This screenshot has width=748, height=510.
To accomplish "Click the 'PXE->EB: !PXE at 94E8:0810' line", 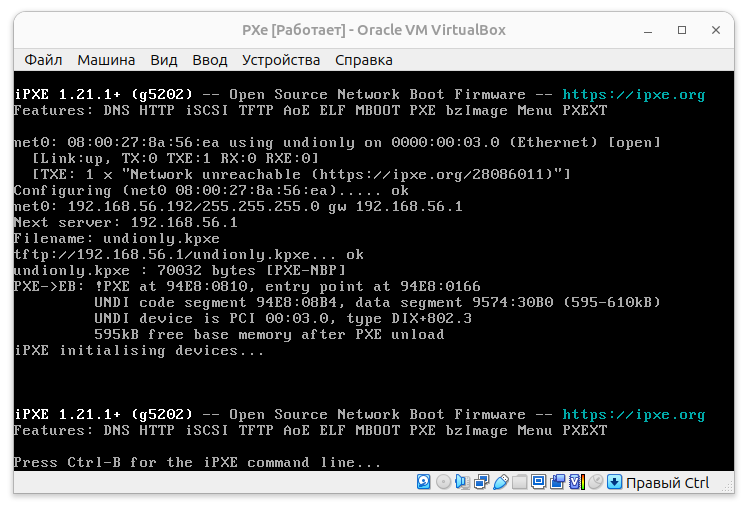I will point(247,287).
